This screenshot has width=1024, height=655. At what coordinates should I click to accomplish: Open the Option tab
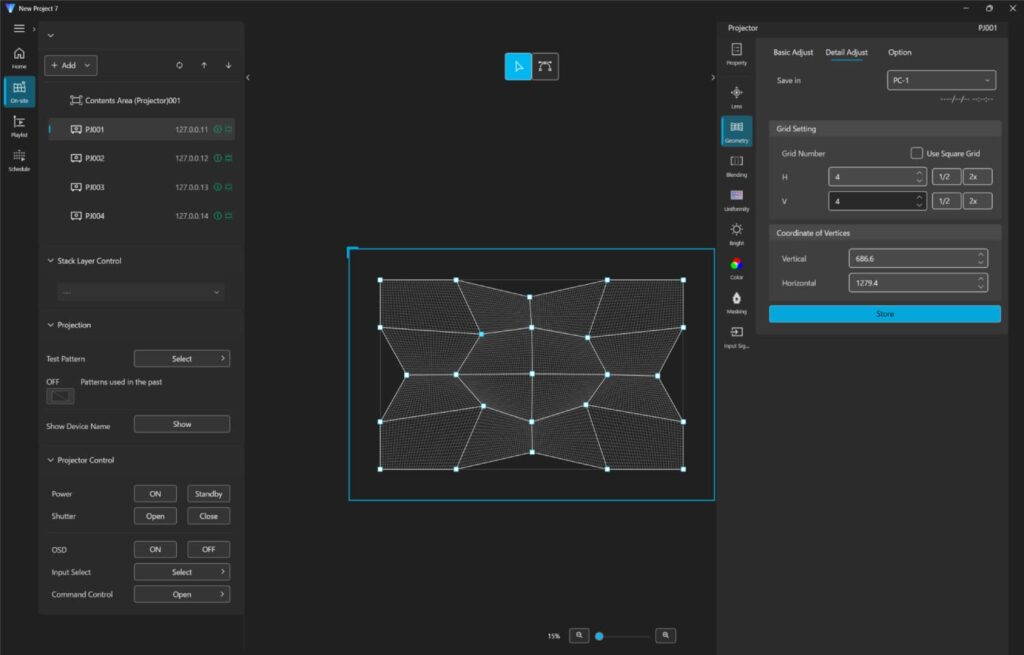pos(898,52)
